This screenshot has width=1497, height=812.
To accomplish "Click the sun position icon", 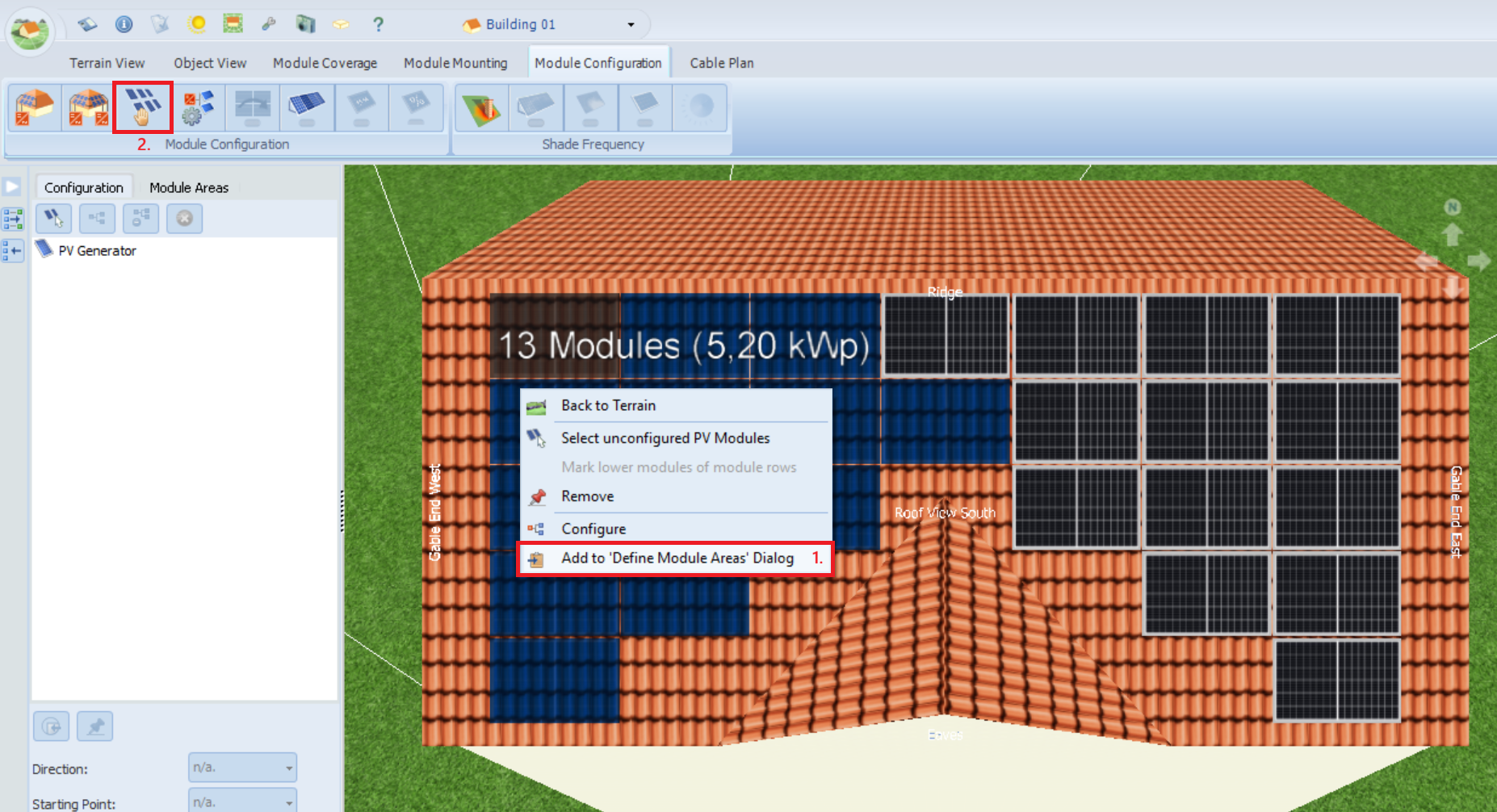I will point(197,24).
